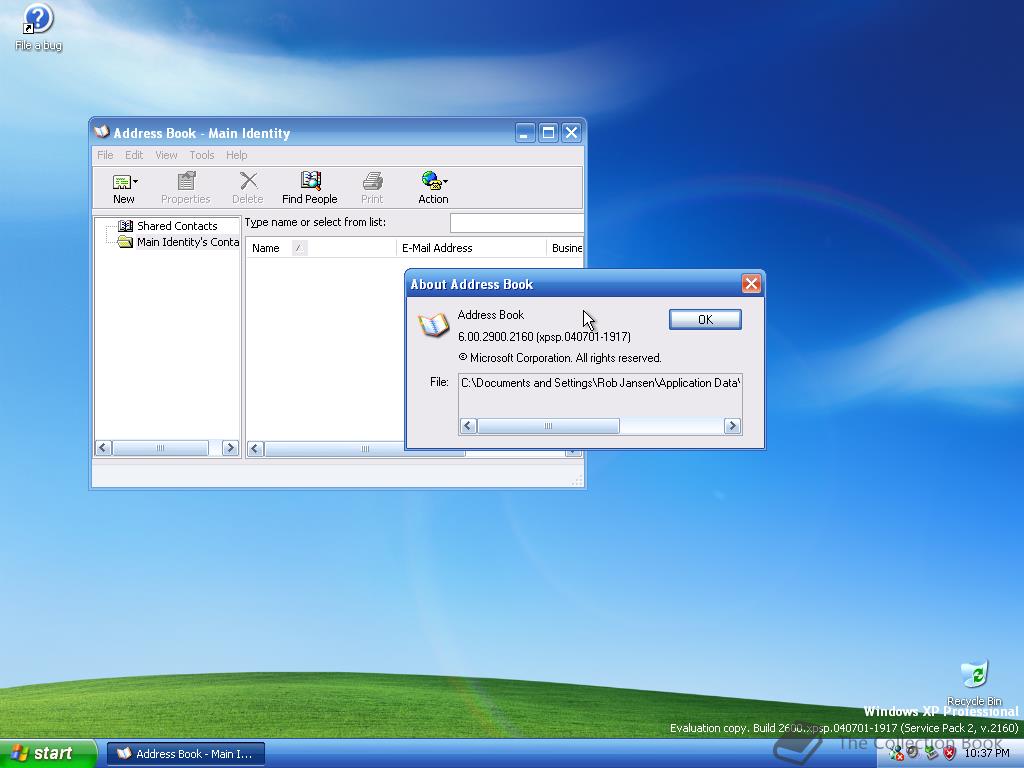
Task: Close the About Address Book dialog
Action: (x=751, y=283)
